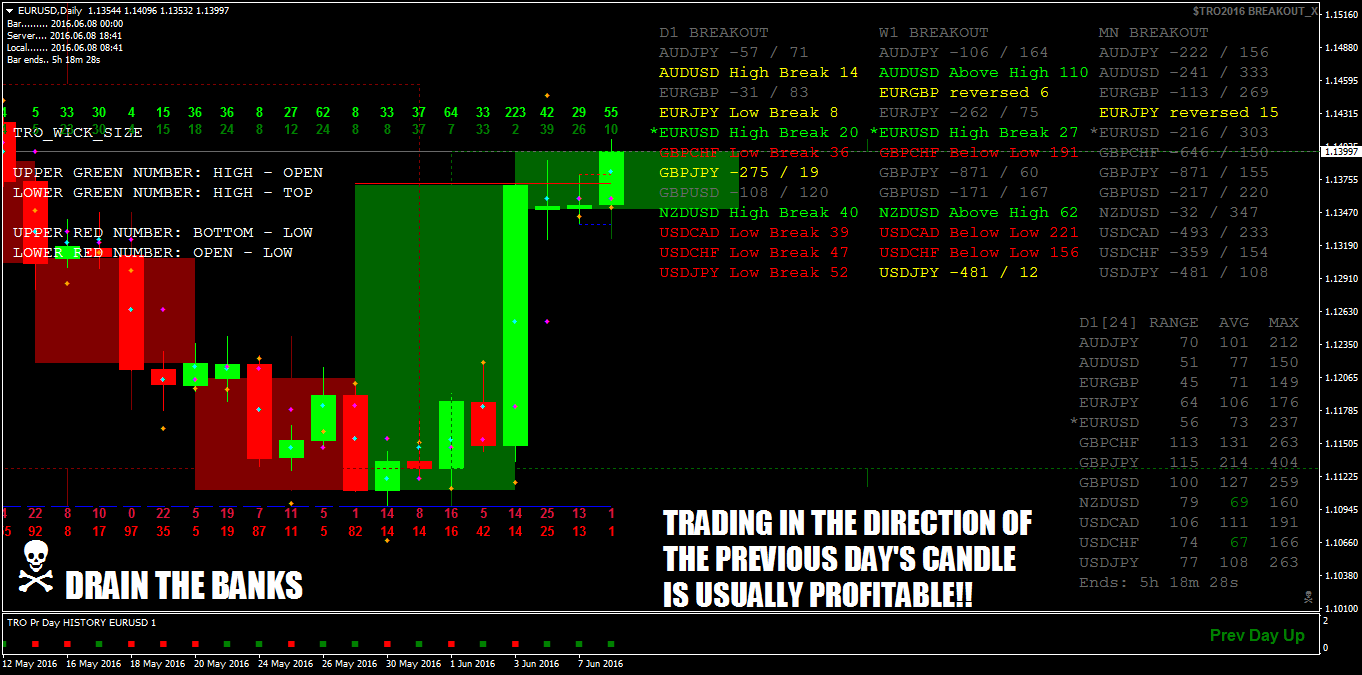
Task: Click the small skull icon above Prev Day Up panel
Action: (x=1309, y=597)
